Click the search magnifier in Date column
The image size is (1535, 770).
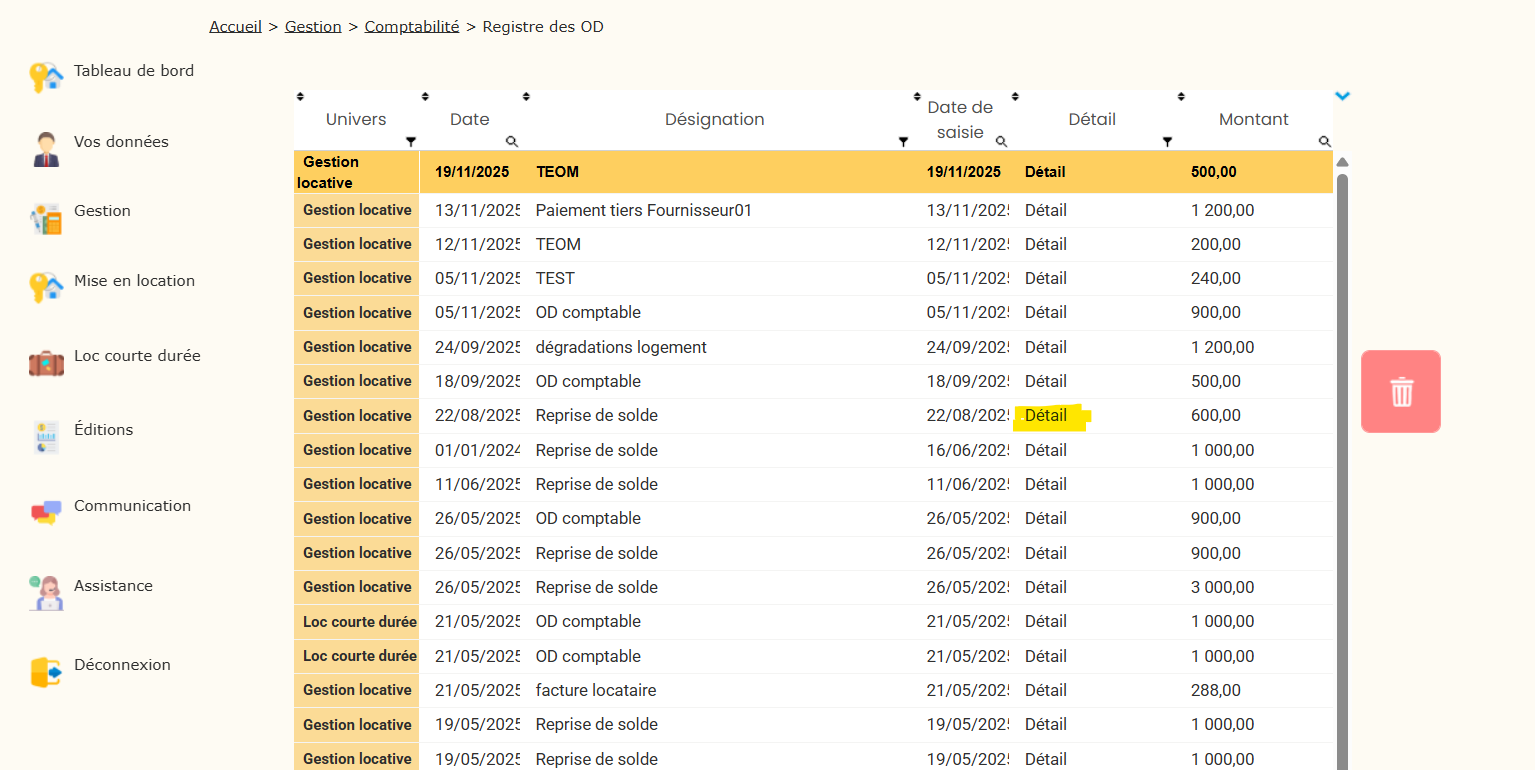point(511,142)
